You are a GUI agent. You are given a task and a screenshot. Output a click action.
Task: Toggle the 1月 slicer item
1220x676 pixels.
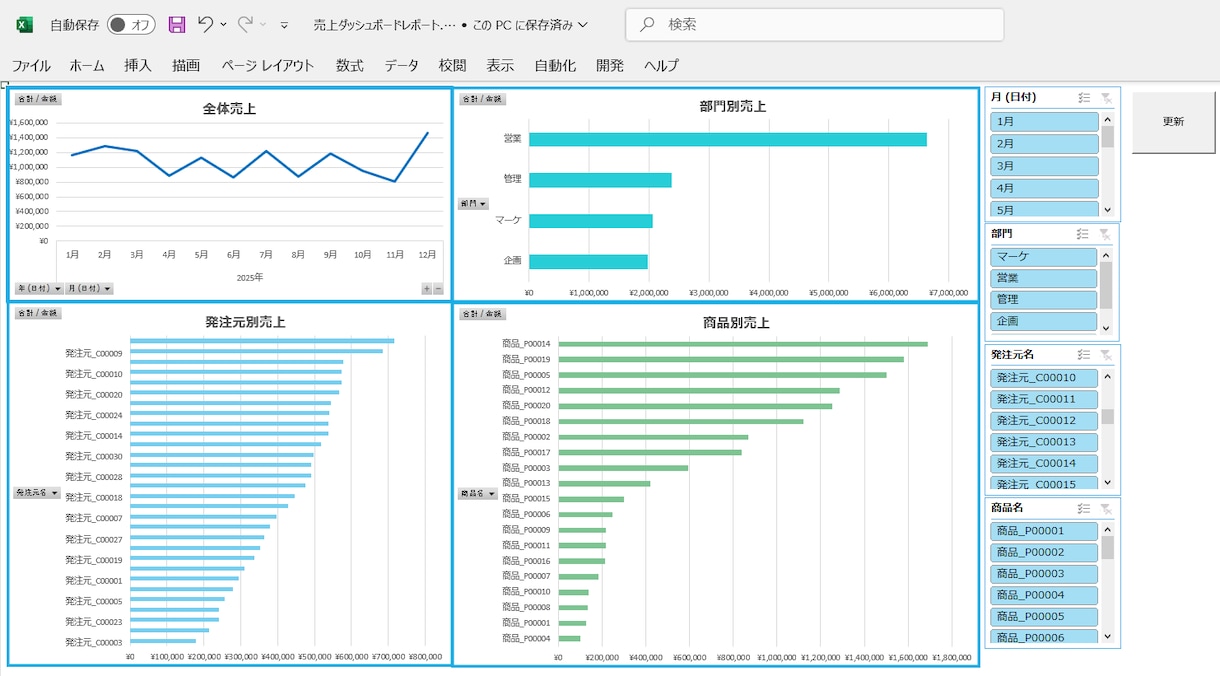point(1044,122)
